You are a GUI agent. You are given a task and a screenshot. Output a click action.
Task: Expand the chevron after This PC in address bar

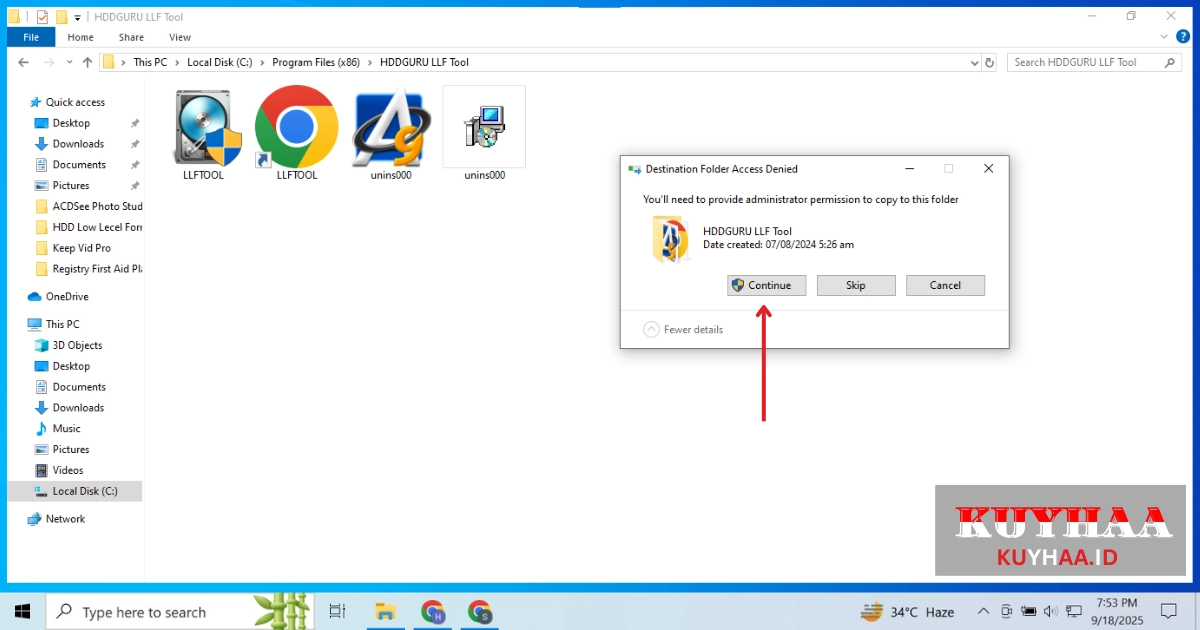click(177, 62)
